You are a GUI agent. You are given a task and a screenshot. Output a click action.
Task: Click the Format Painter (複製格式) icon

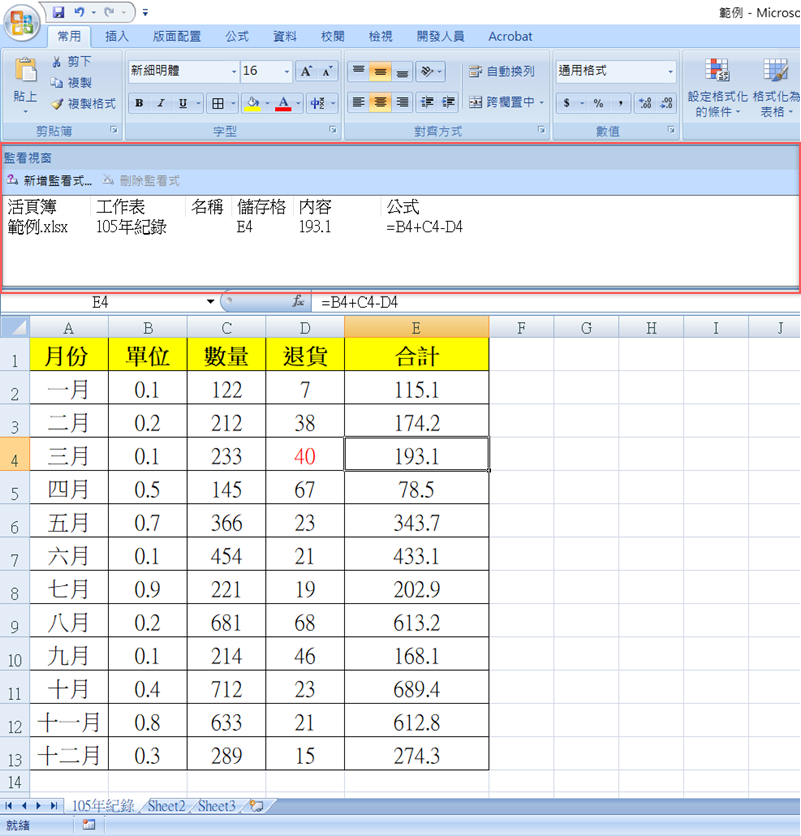pos(58,103)
